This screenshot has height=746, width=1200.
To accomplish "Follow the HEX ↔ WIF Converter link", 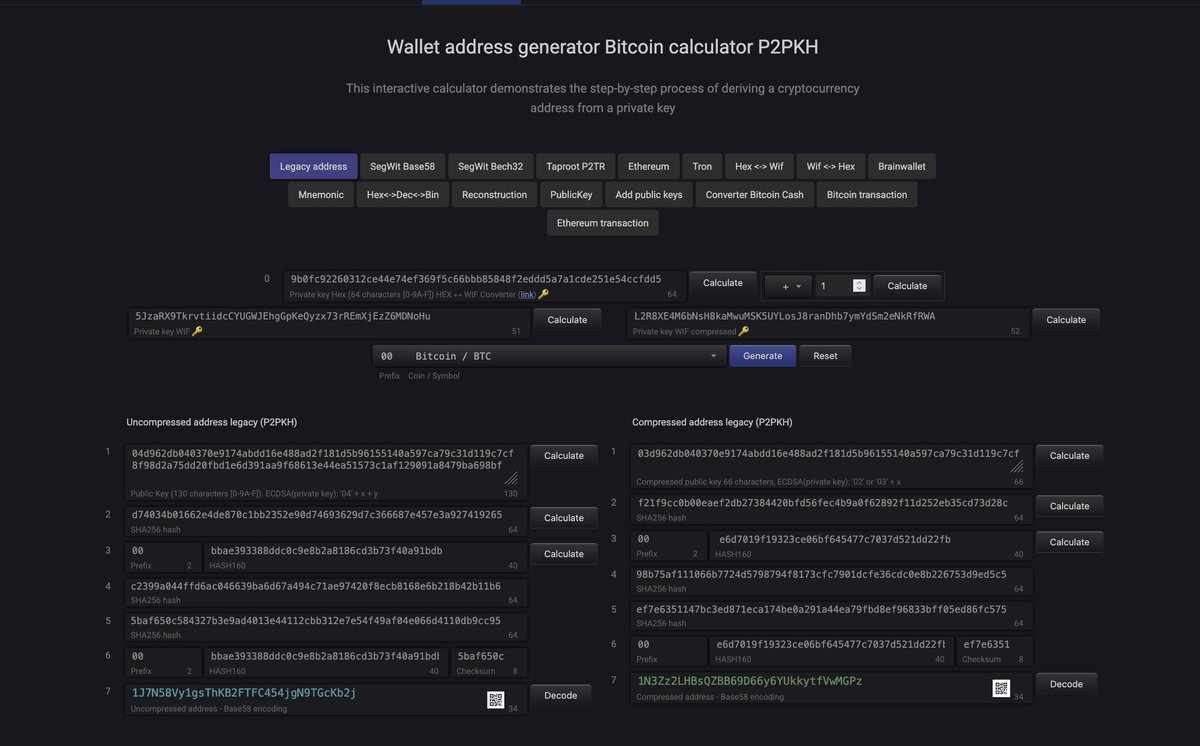I will pyautogui.click(x=527, y=295).
